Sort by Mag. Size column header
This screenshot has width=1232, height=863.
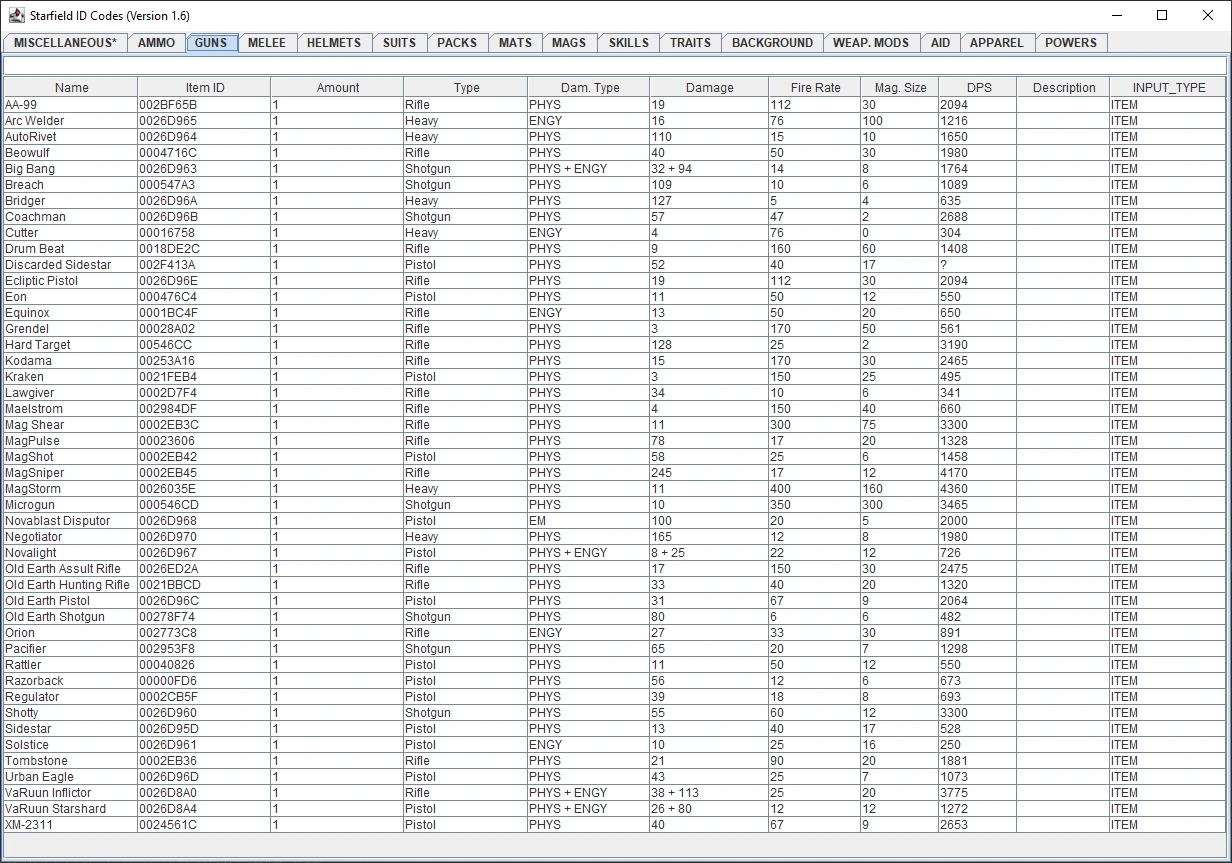[x=900, y=88]
